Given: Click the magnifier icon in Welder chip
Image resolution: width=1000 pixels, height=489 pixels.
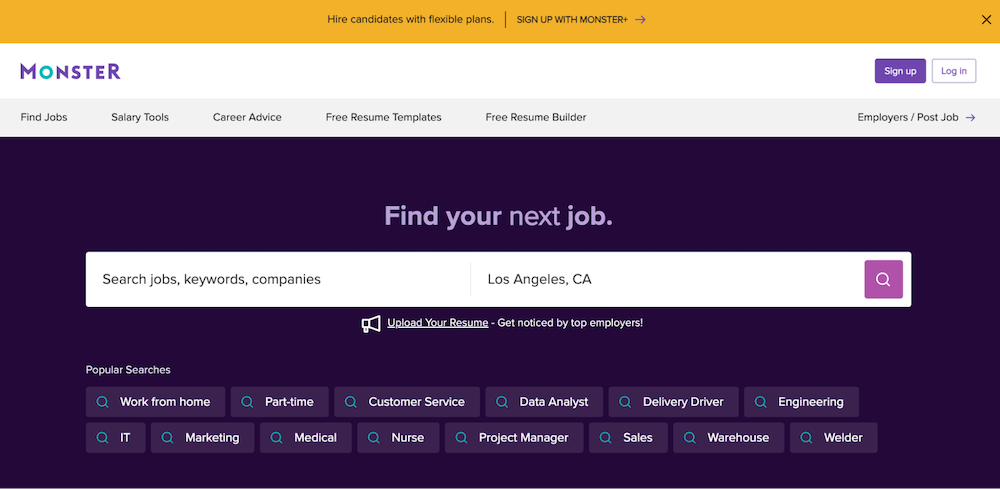Looking at the screenshot, I should tap(806, 438).
